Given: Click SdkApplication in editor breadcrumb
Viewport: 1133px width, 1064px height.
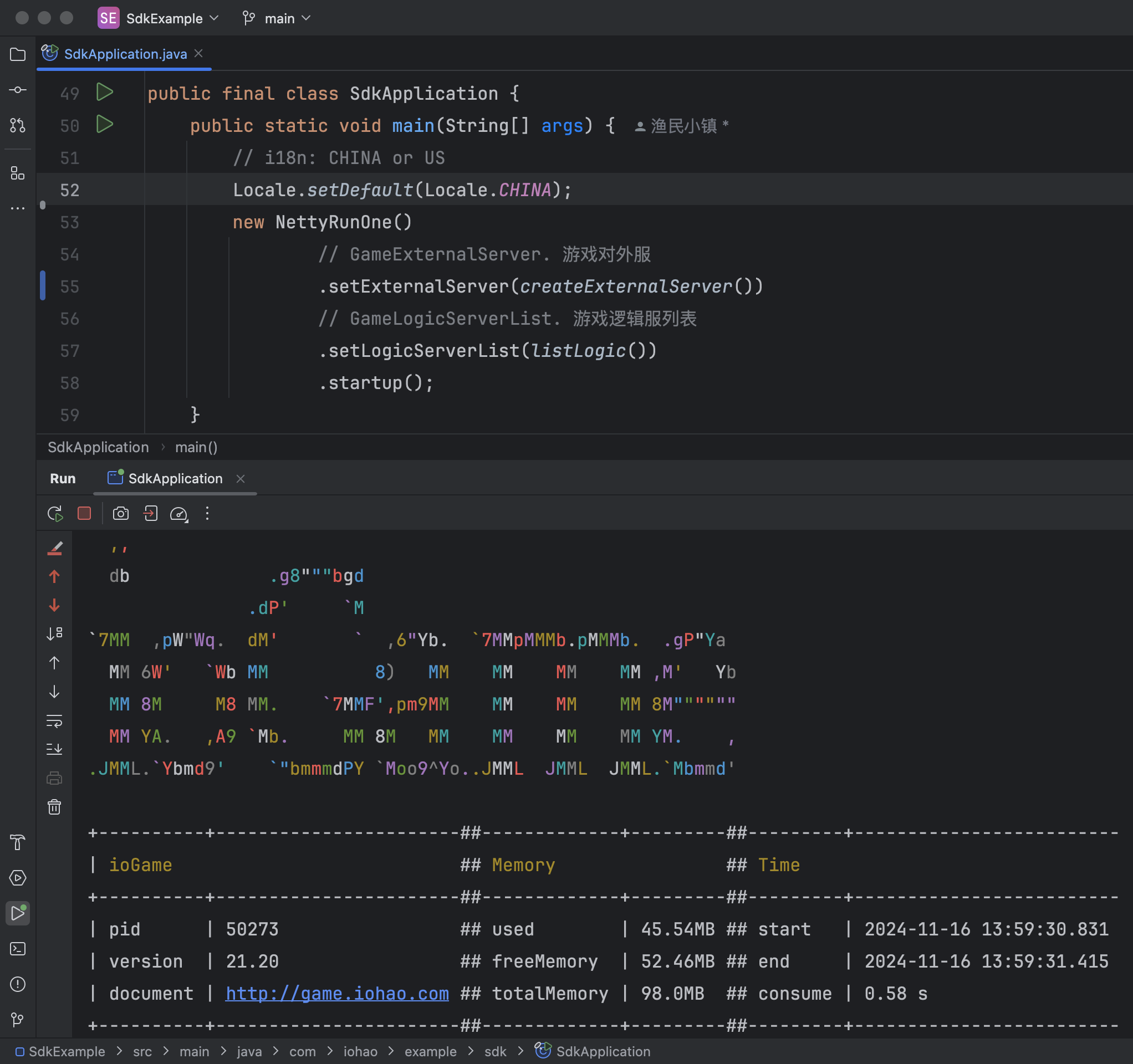Looking at the screenshot, I should (x=98, y=447).
